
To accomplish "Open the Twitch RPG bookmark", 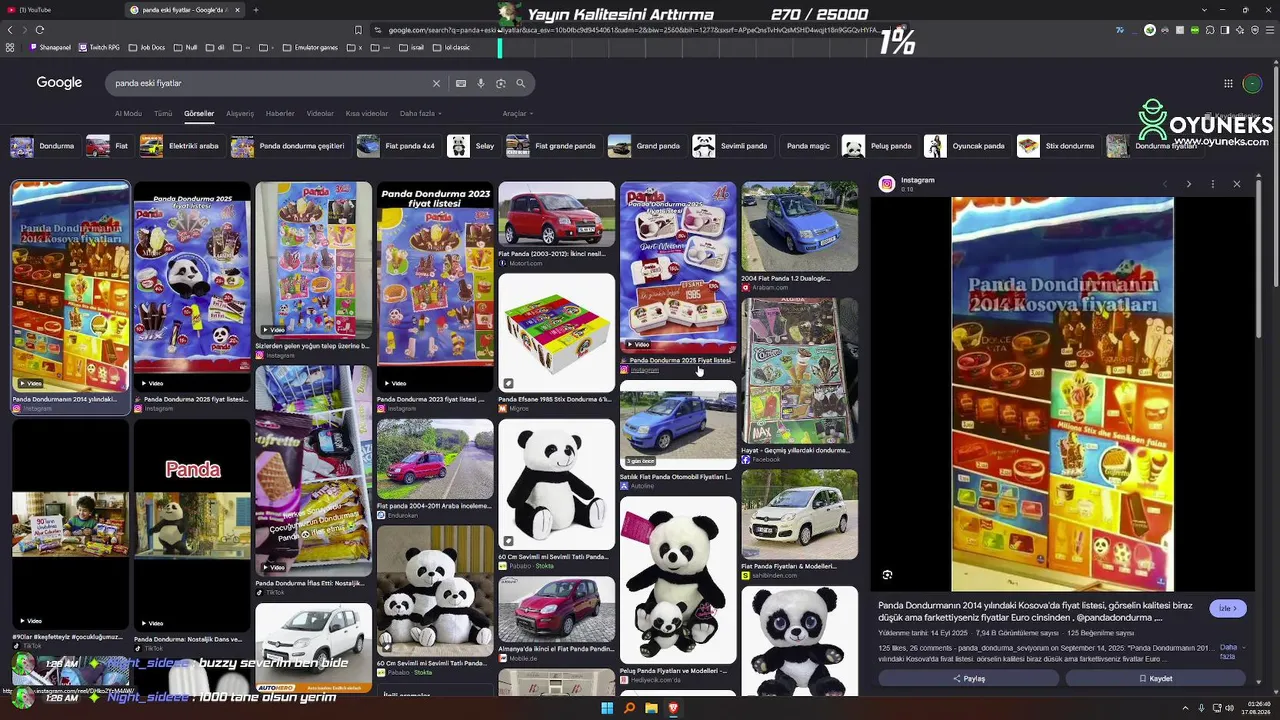I will (x=99, y=47).
